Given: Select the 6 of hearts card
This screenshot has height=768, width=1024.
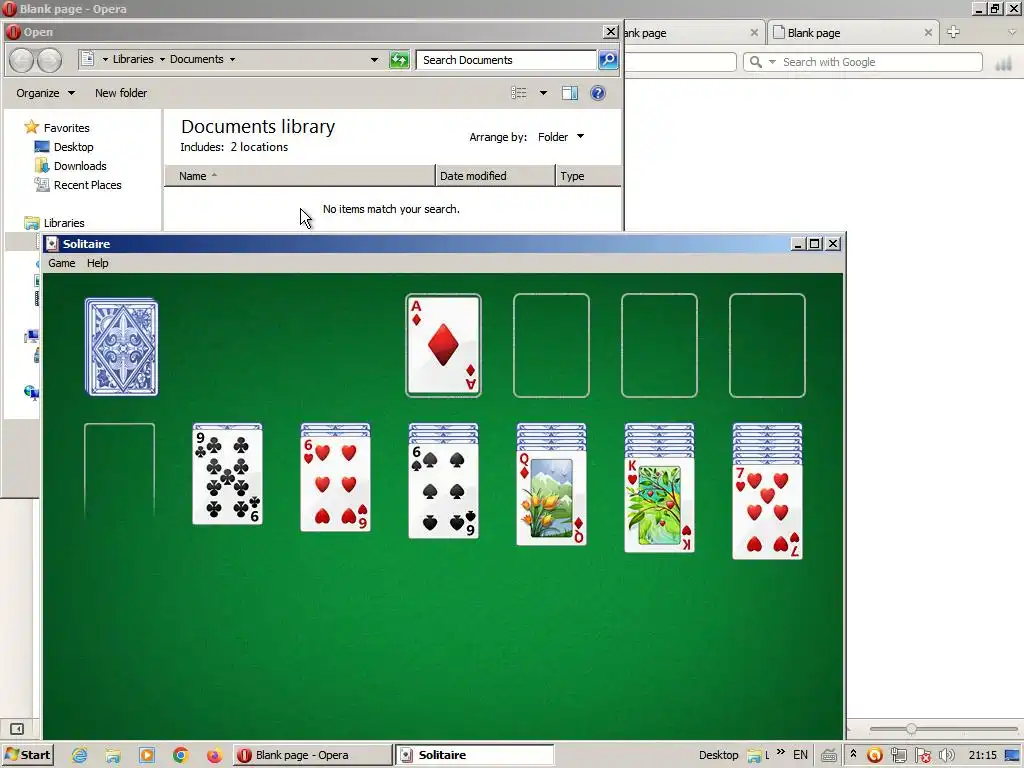Looking at the screenshot, I should 336,484.
